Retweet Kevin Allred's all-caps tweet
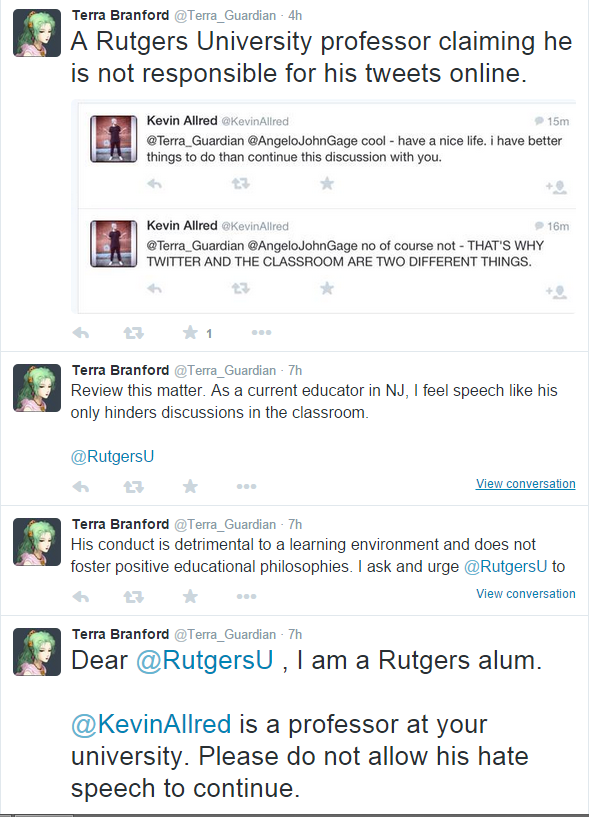This screenshot has width=589, height=817. 239,288
